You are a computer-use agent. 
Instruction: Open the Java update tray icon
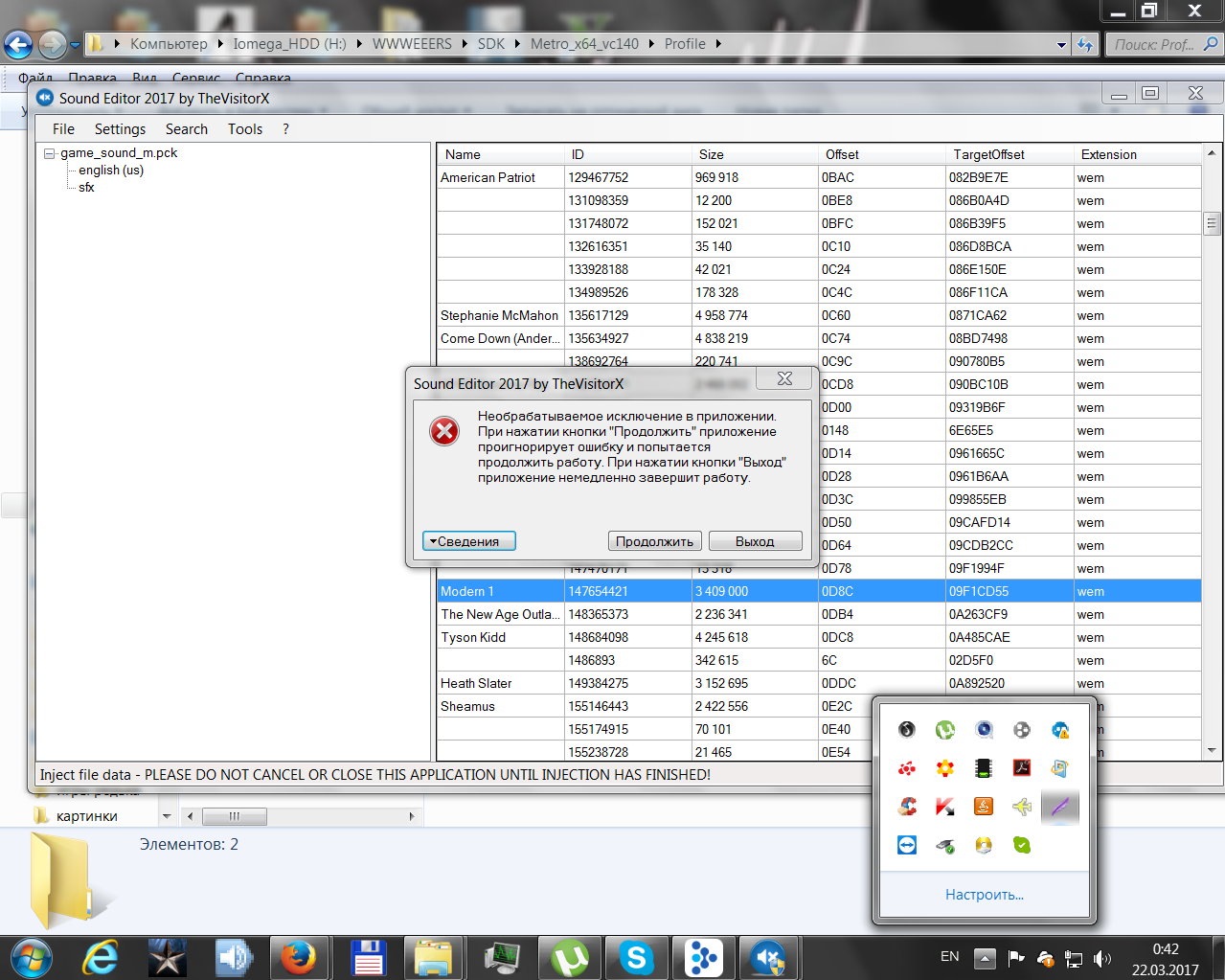point(984,807)
